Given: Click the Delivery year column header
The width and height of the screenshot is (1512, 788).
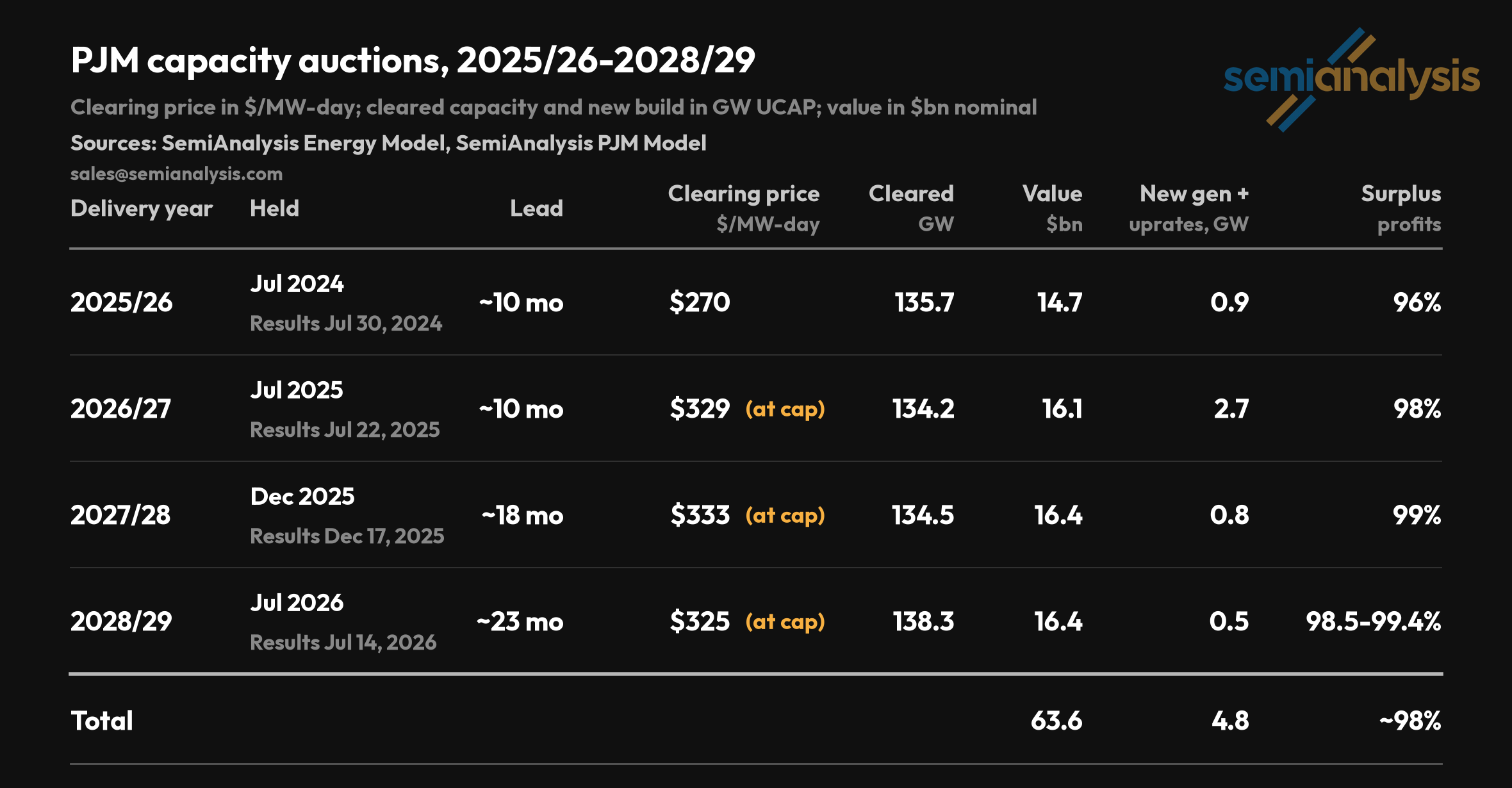Looking at the screenshot, I should (142, 208).
